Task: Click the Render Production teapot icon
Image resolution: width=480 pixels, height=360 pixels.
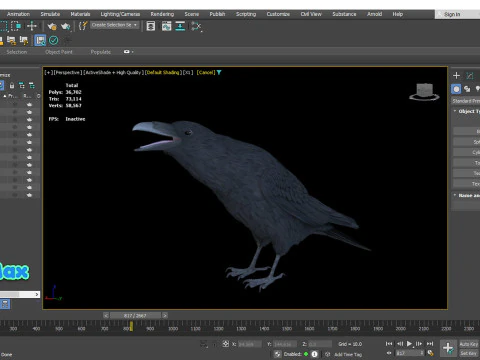Action: [66, 26]
